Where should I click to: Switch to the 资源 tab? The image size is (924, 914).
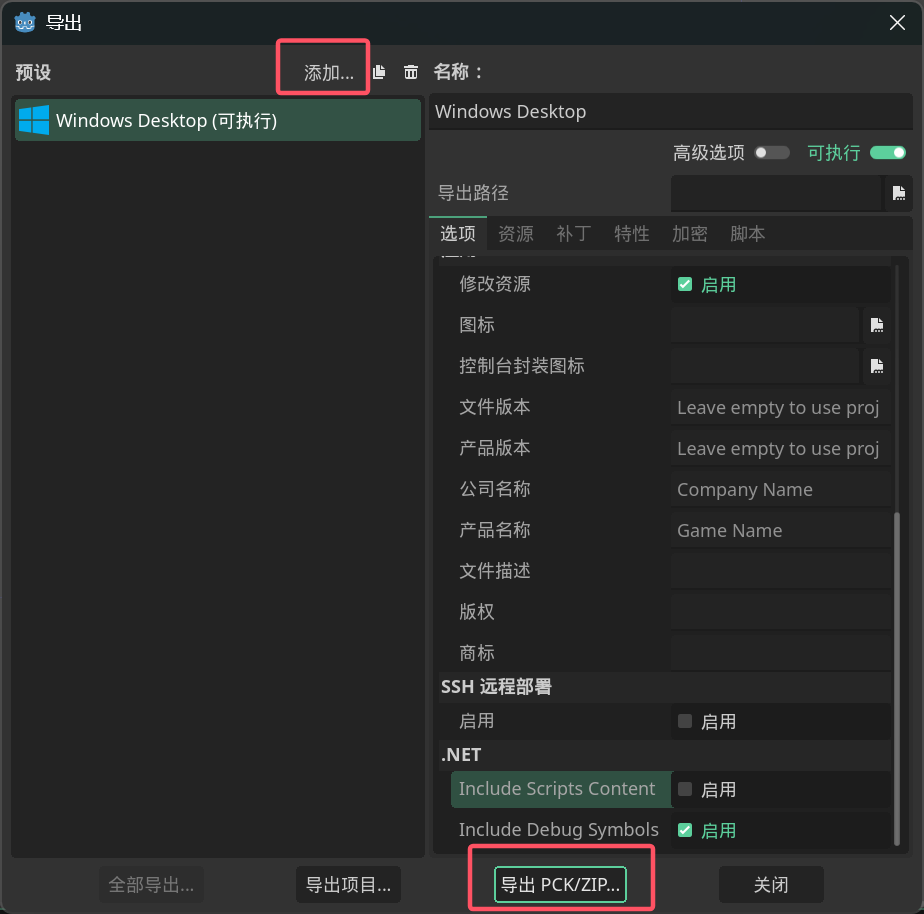point(516,234)
